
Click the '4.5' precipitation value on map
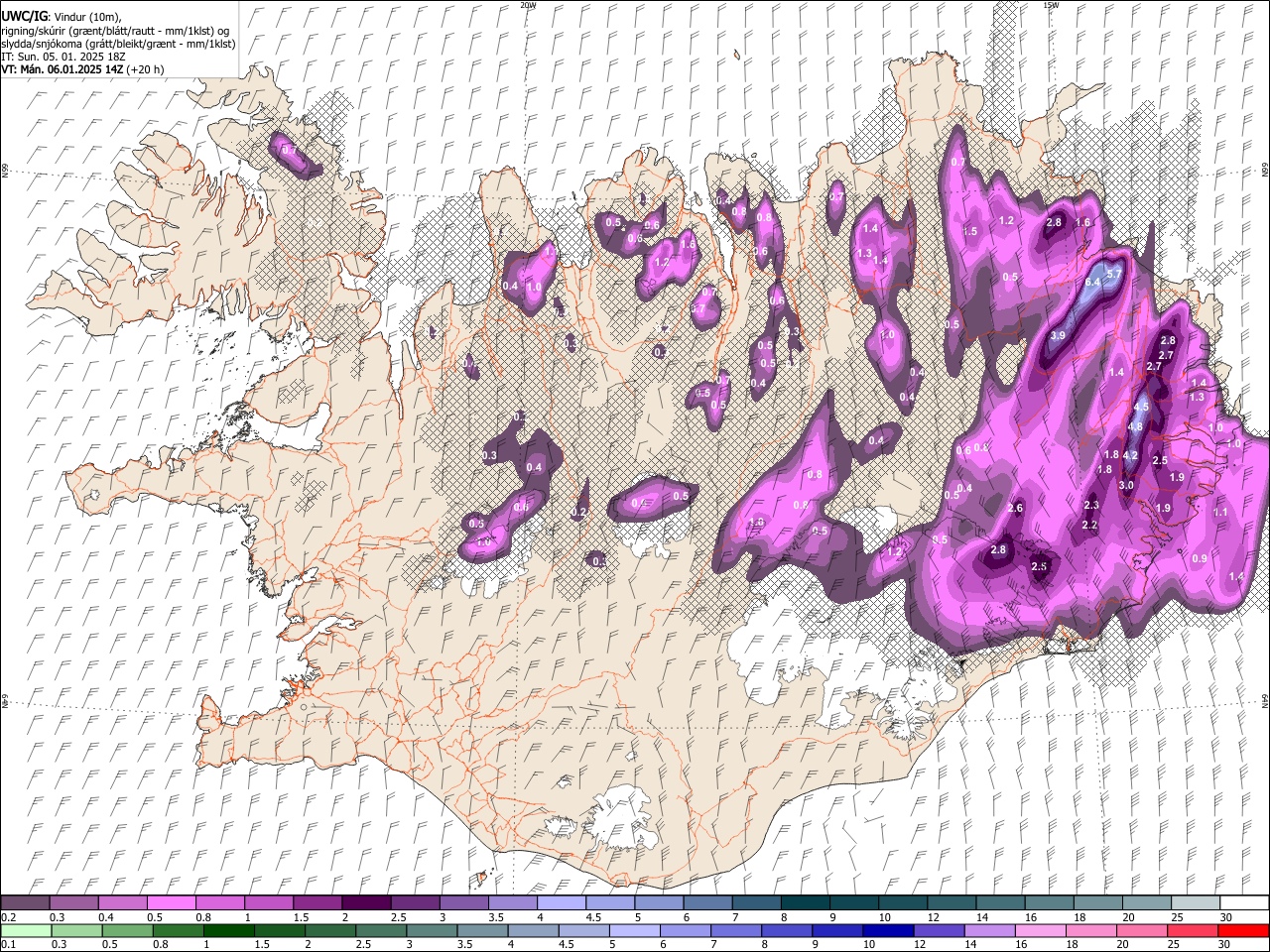coord(1141,408)
